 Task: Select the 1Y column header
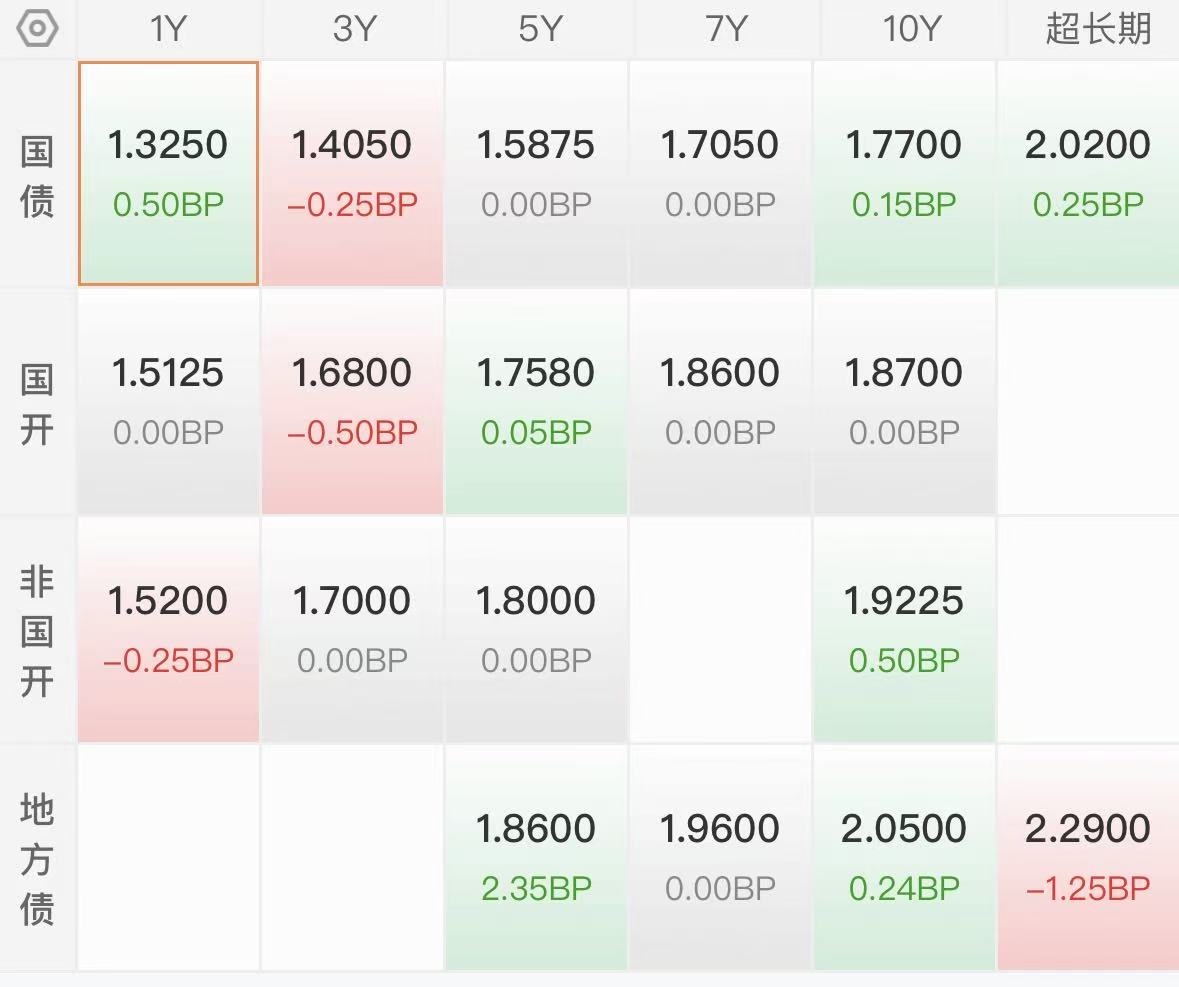coord(168,29)
